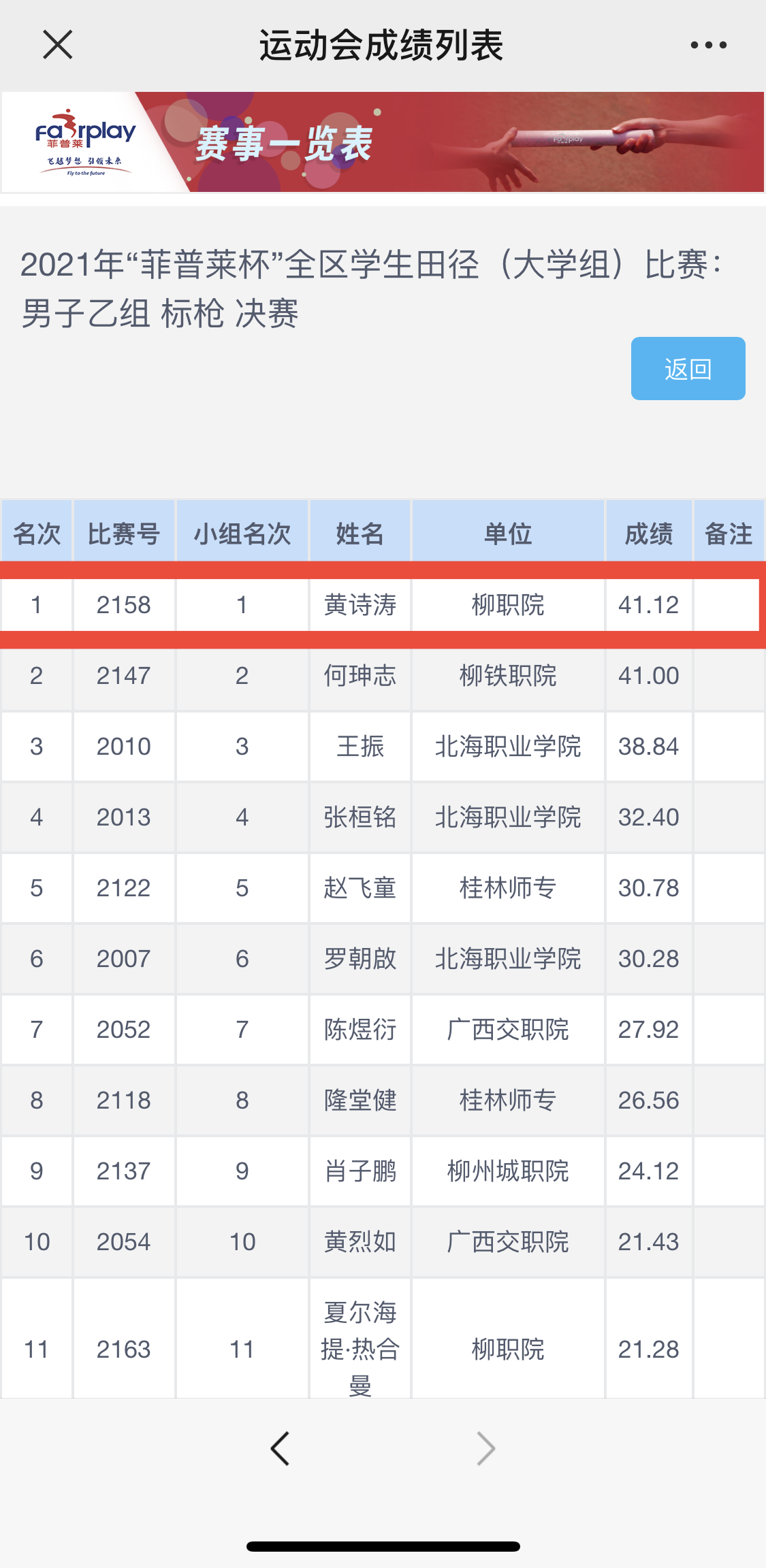Image resolution: width=766 pixels, height=1568 pixels.
Task: Tap the forward arrow at bottom
Action: [x=485, y=1448]
